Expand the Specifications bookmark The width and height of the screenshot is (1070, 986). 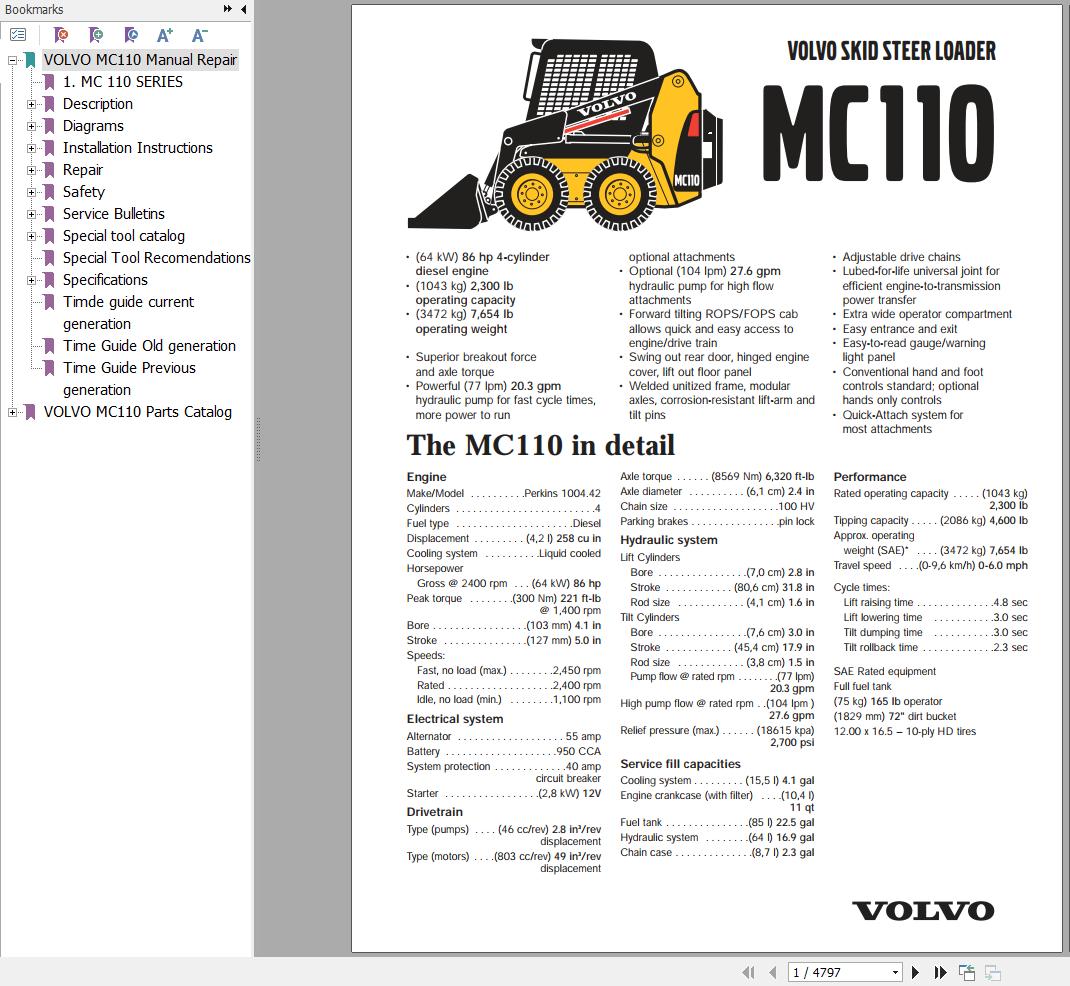click(x=31, y=280)
